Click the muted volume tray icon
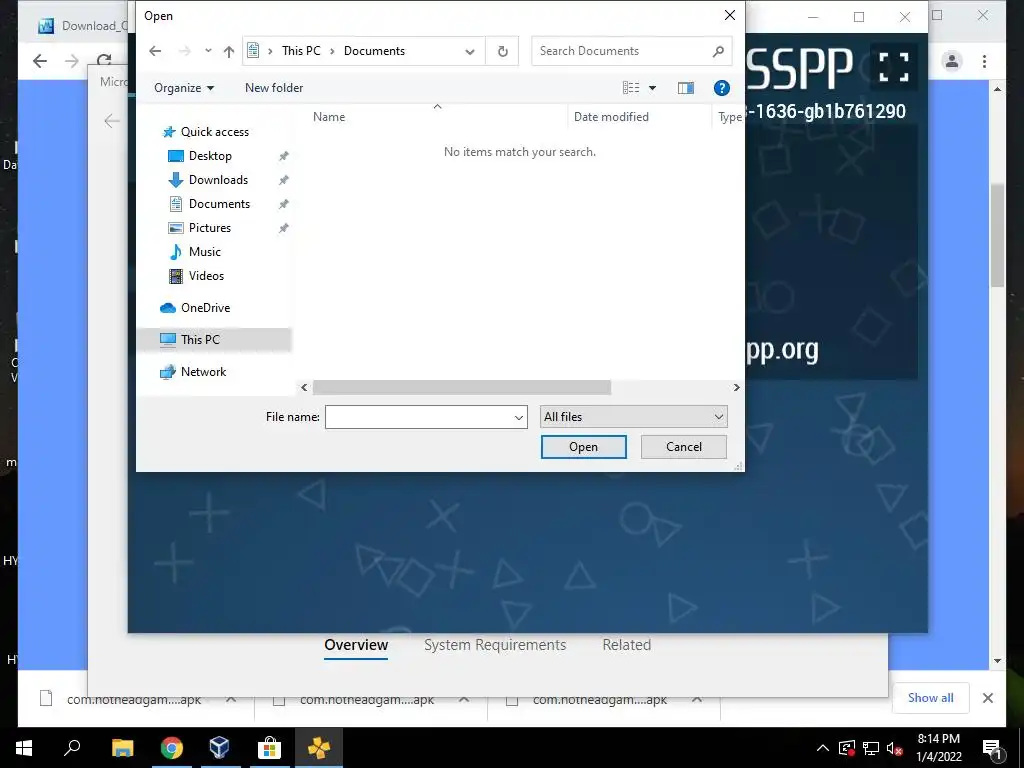1024x768 pixels. pyautogui.click(x=895, y=748)
